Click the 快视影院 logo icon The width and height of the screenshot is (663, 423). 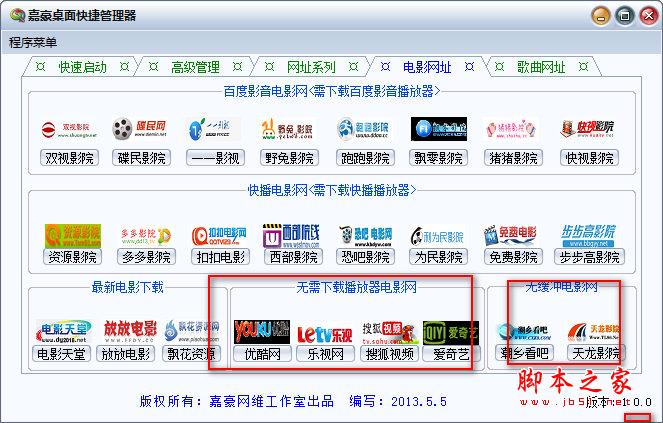point(587,129)
